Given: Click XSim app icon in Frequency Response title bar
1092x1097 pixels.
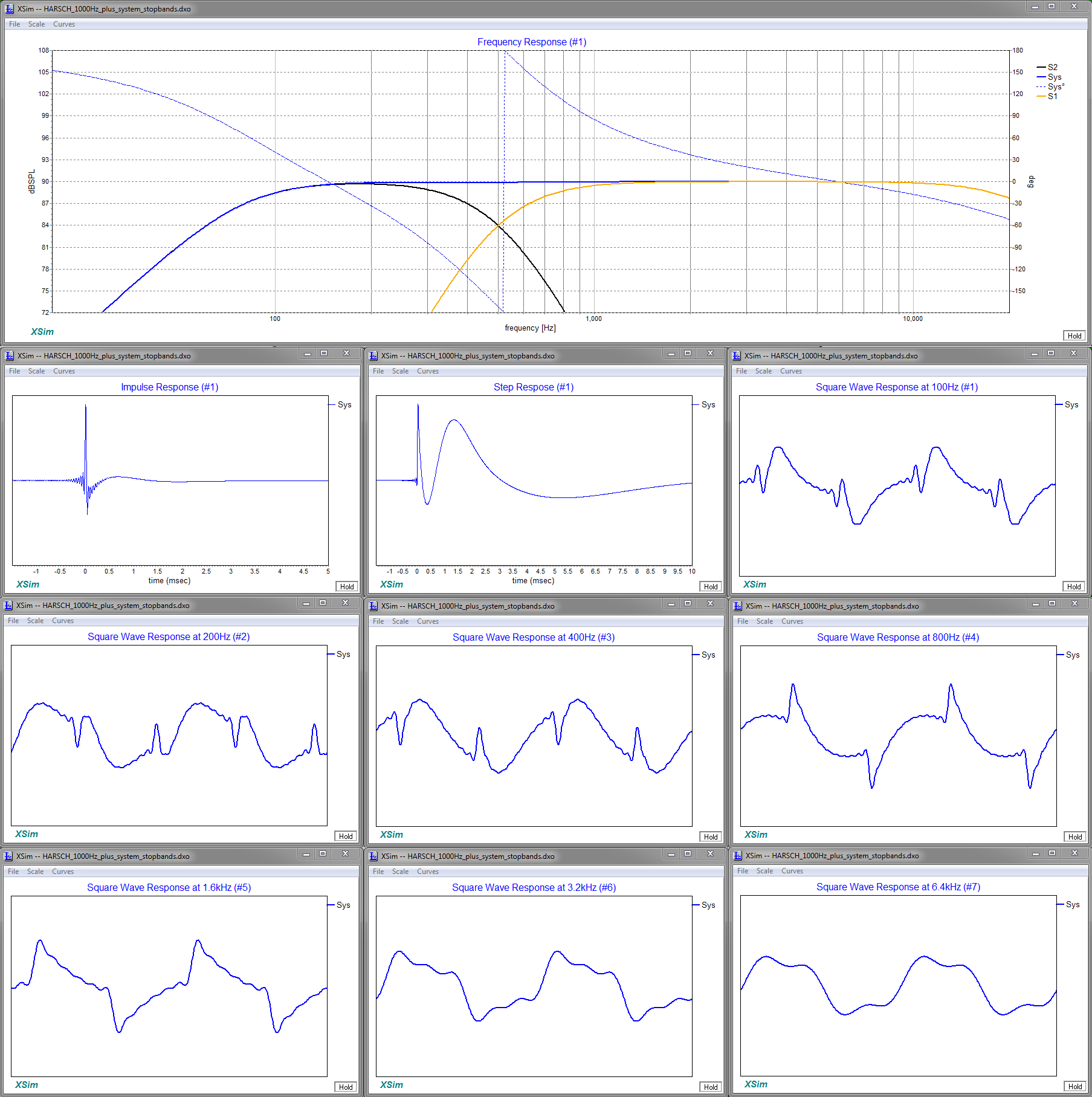Looking at the screenshot, I should (x=9, y=9).
